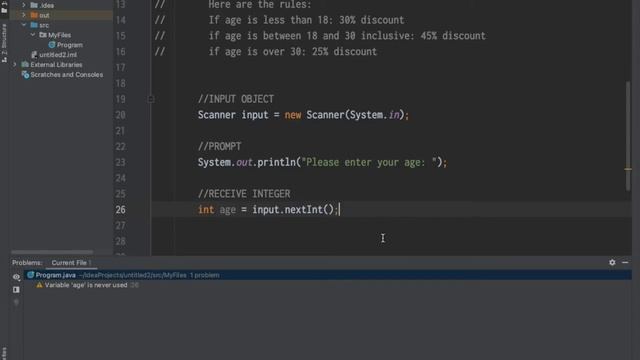Click the 'Scanner input' declaration text
Viewport: 640px width, 360px height.
point(233,115)
